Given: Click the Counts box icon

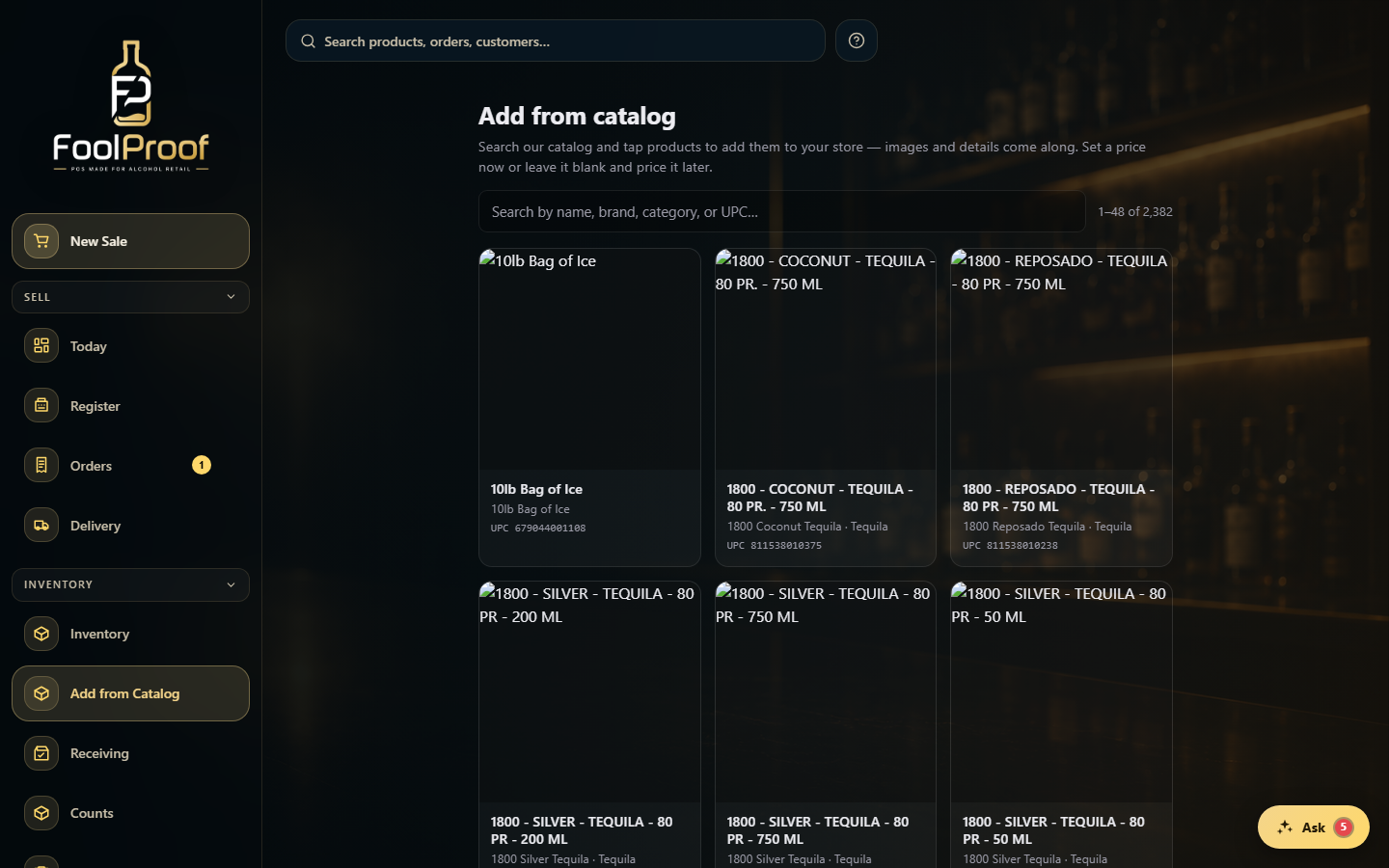Looking at the screenshot, I should coord(41,813).
